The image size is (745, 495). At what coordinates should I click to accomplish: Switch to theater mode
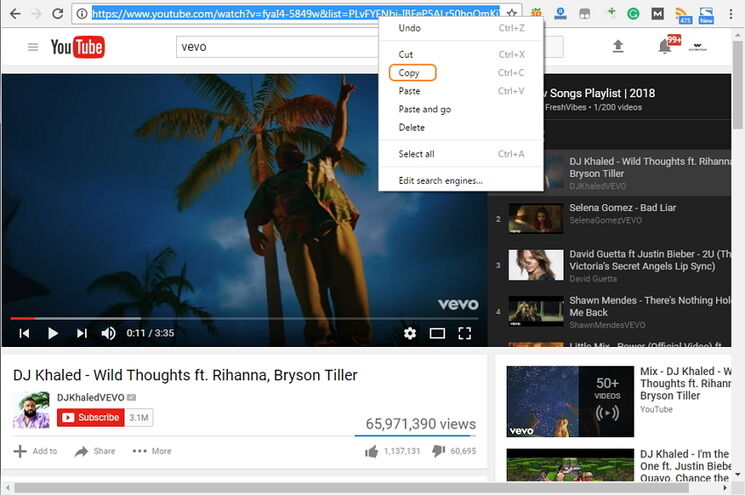[x=437, y=333]
